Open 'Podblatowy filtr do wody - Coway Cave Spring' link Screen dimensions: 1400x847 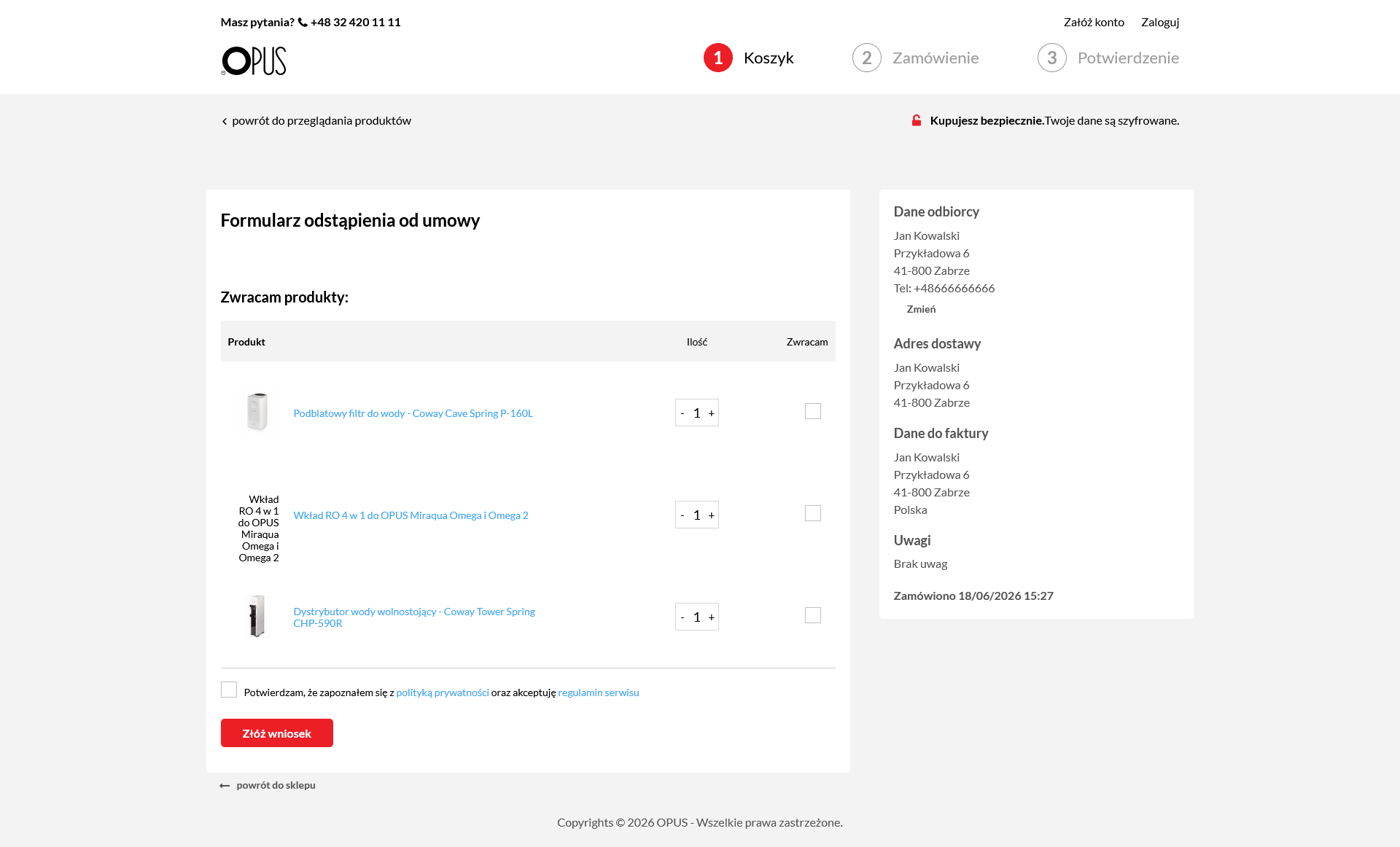tap(413, 413)
